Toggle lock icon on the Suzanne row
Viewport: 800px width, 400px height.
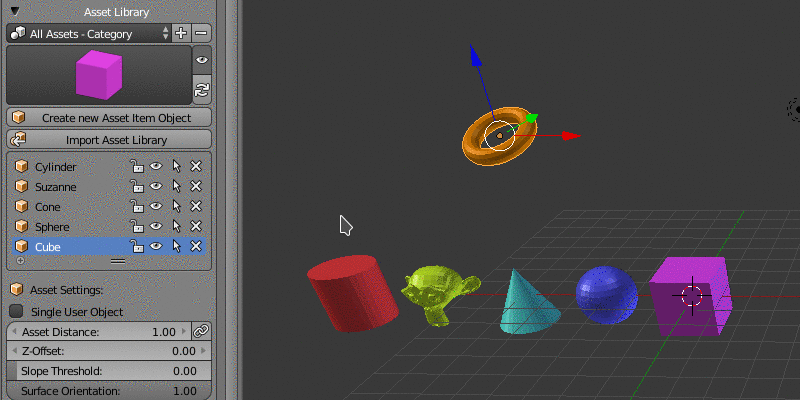point(137,186)
